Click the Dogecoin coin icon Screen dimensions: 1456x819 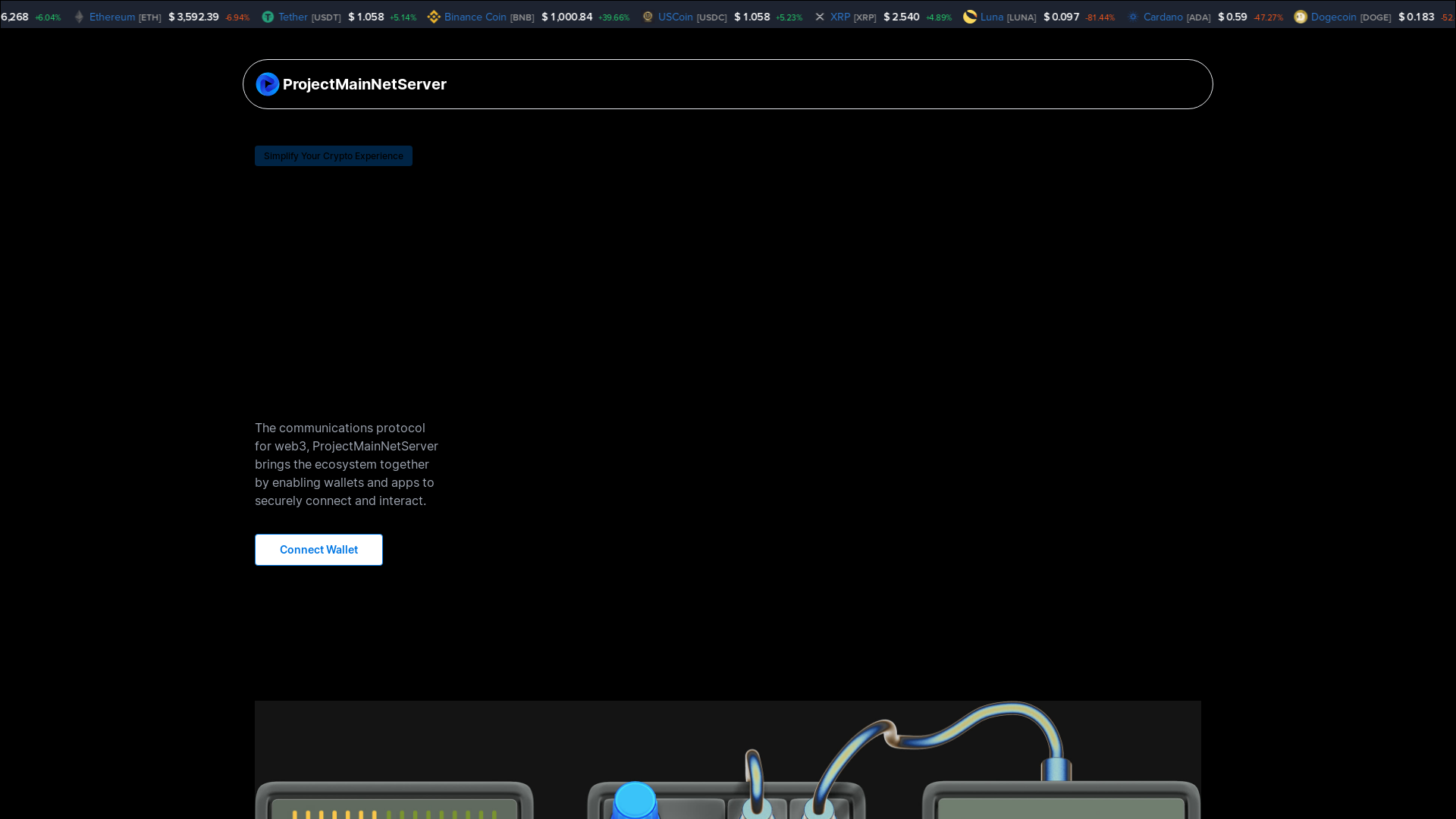pos(1301,17)
